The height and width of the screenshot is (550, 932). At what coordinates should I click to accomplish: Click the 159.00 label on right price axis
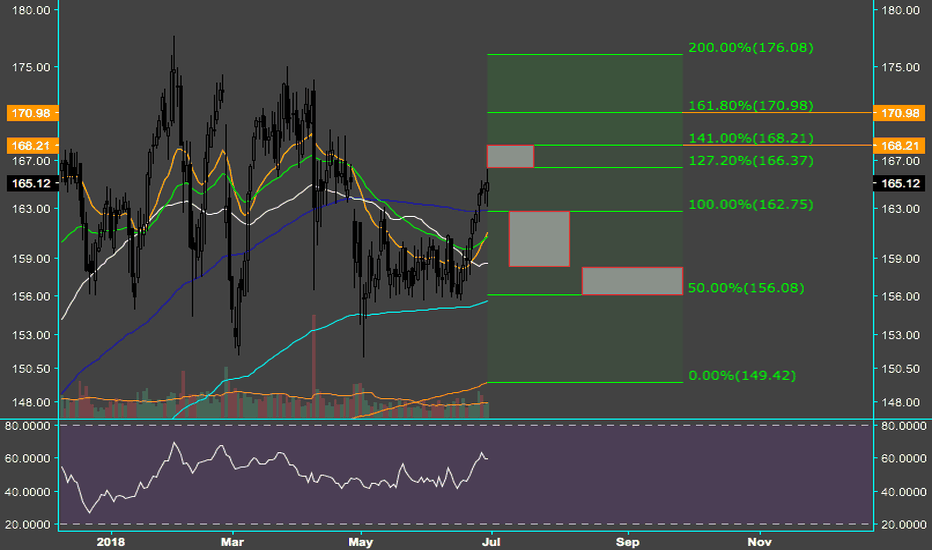point(900,259)
